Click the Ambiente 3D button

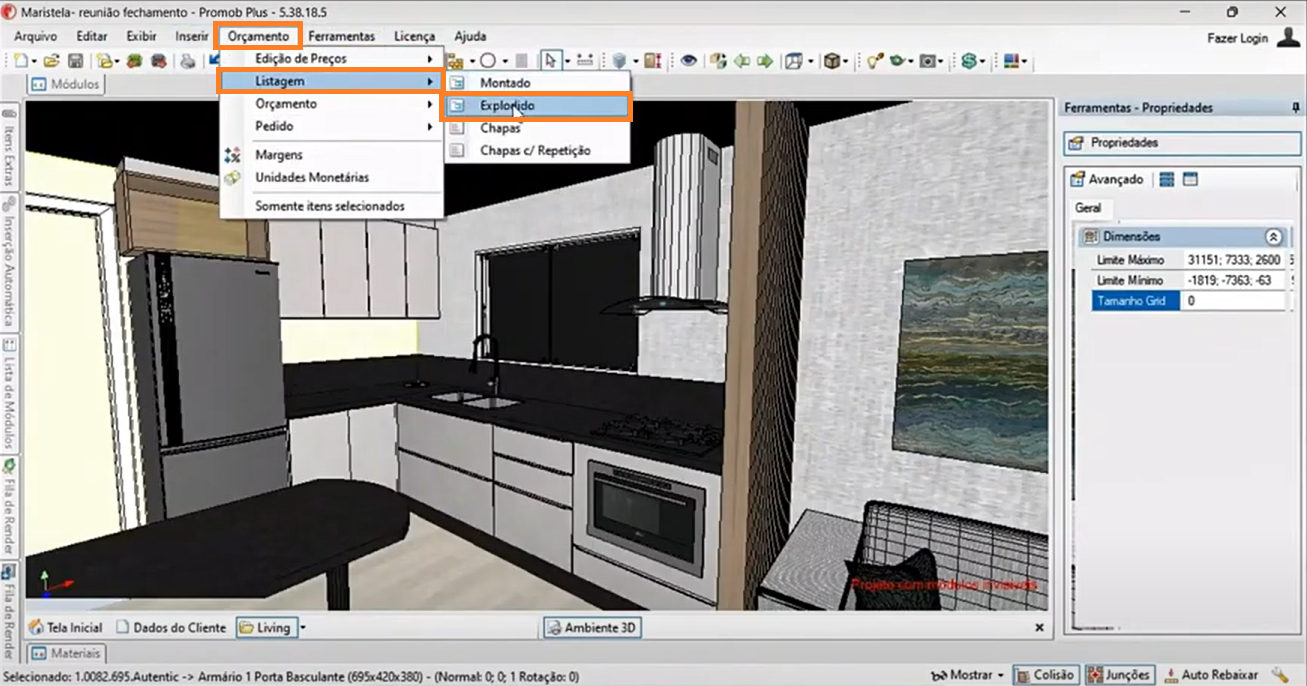(592, 628)
